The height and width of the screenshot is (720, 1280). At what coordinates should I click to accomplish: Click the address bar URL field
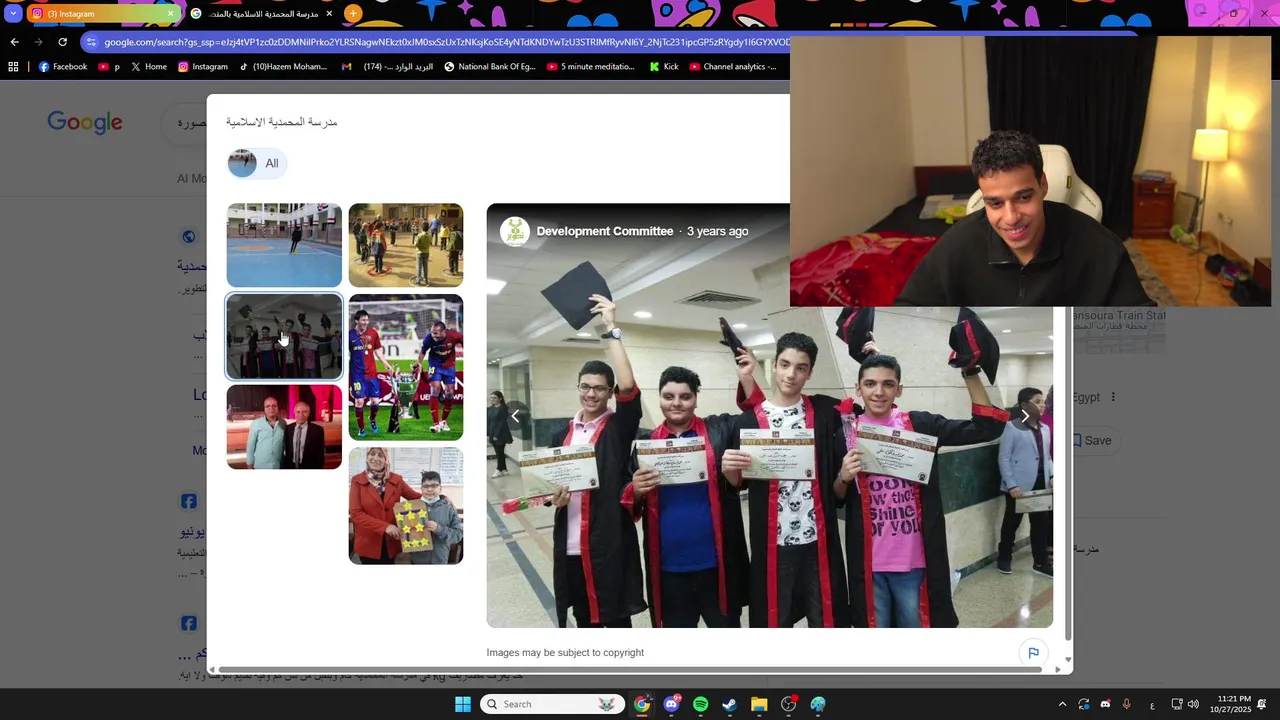pos(446,42)
